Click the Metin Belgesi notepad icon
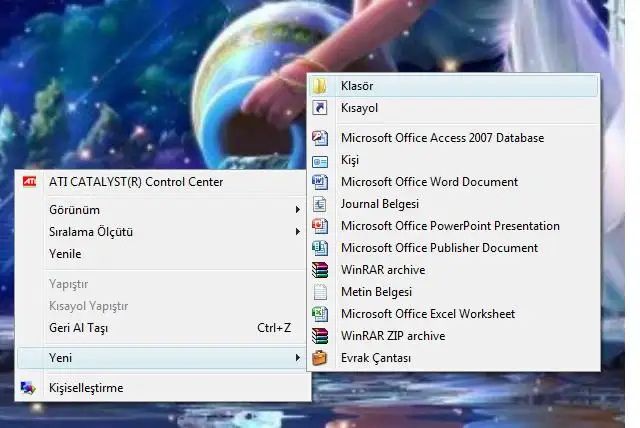Viewport: 640px width, 428px height. pos(320,292)
